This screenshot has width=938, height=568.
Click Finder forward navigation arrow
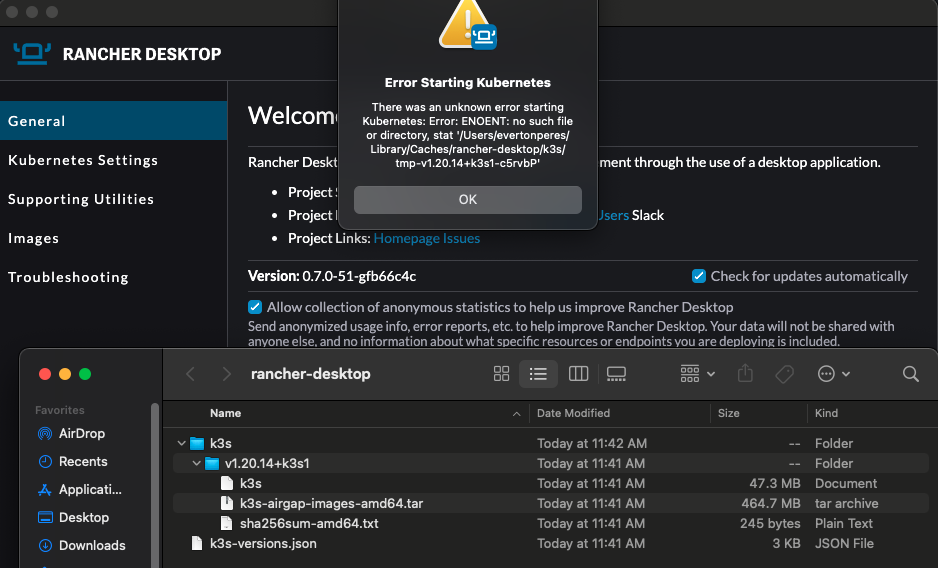[x=226, y=374]
